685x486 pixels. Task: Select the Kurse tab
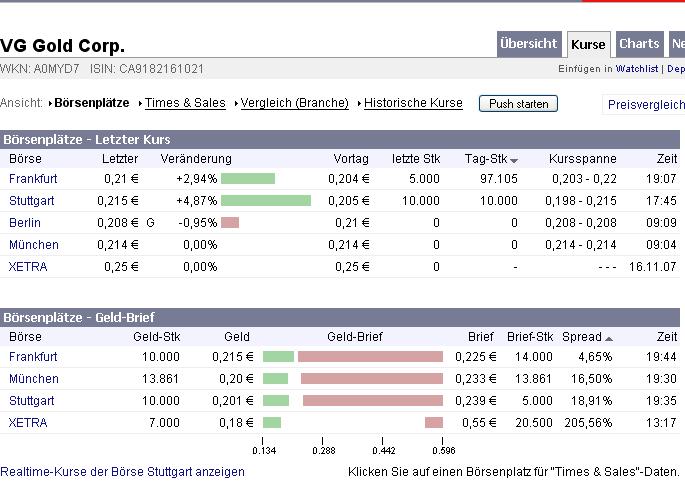(x=588, y=45)
